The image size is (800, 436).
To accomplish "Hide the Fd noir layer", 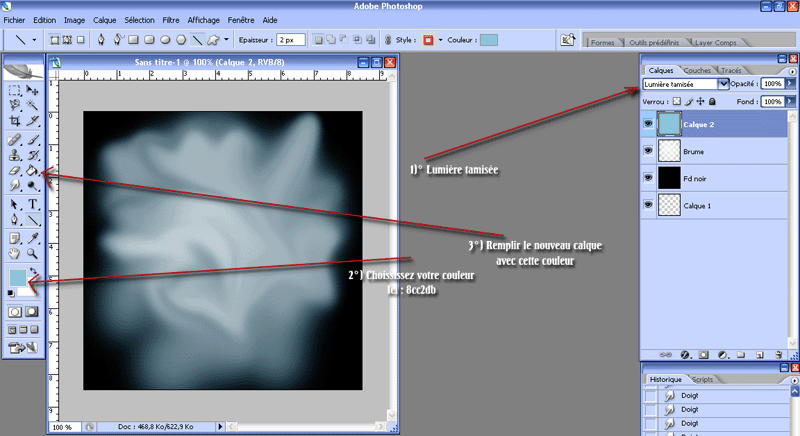I will [648, 177].
